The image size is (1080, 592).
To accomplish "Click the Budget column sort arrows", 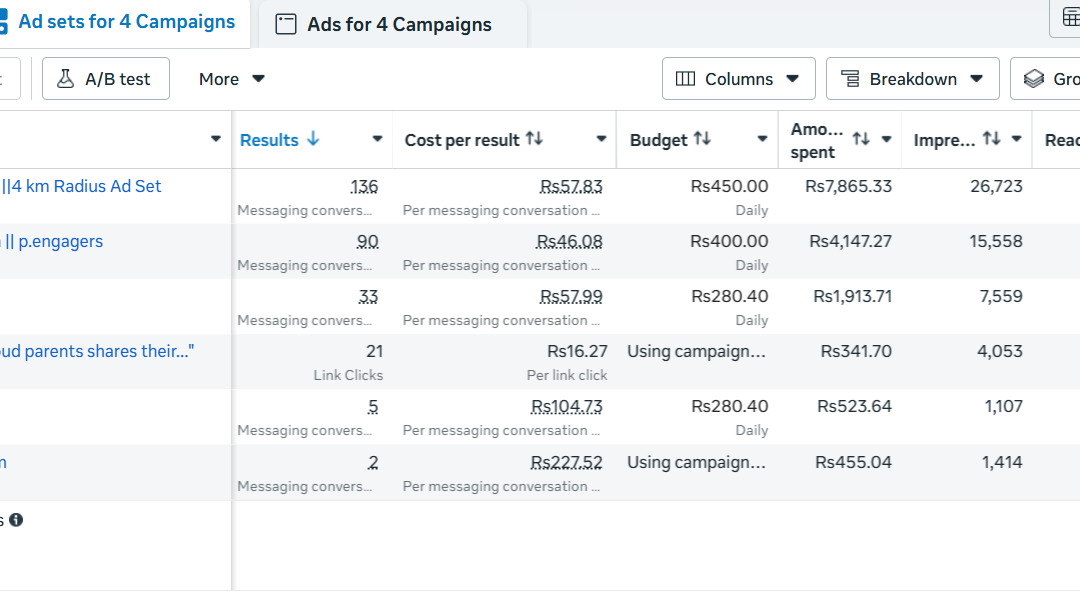I will point(703,139).
